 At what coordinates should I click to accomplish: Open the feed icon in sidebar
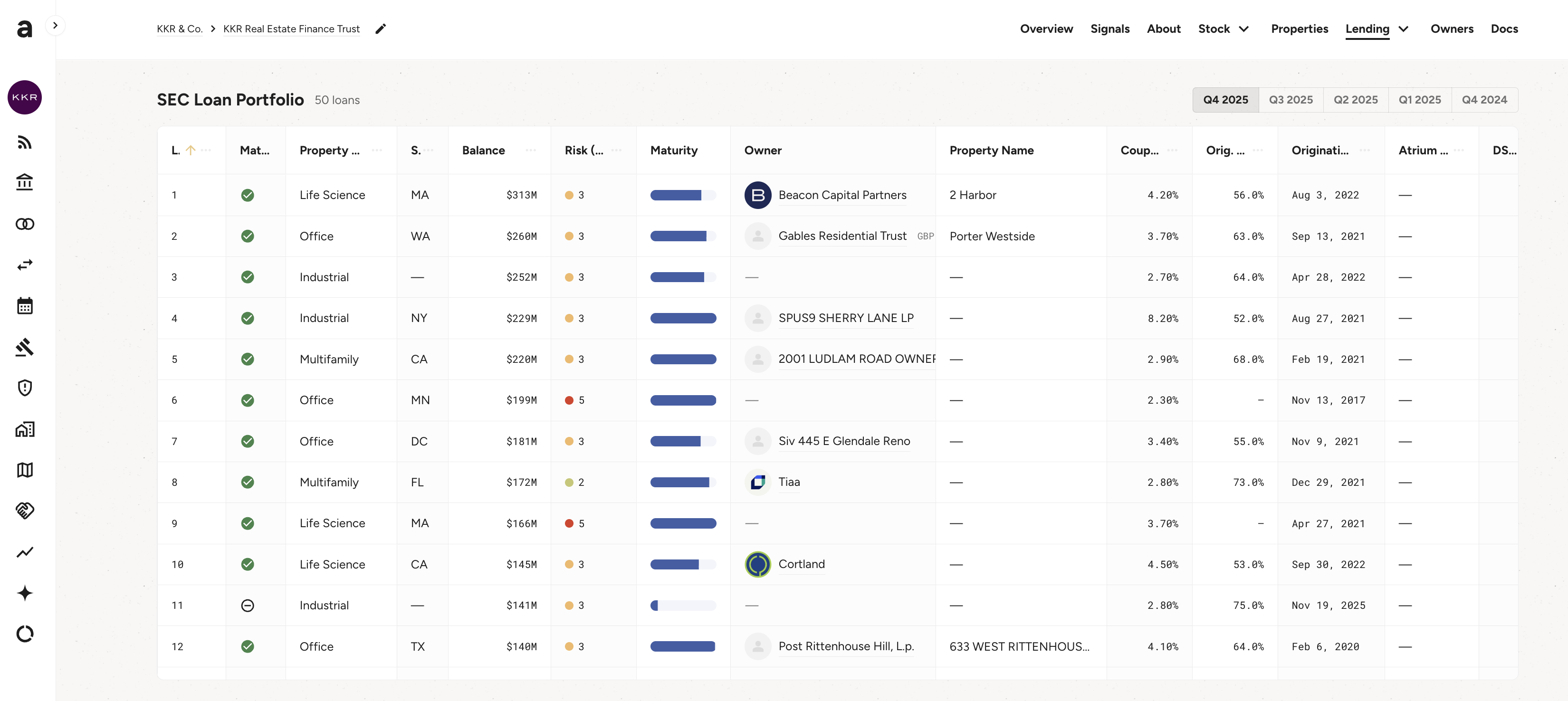pyautogui.click(x=24, y=142)
